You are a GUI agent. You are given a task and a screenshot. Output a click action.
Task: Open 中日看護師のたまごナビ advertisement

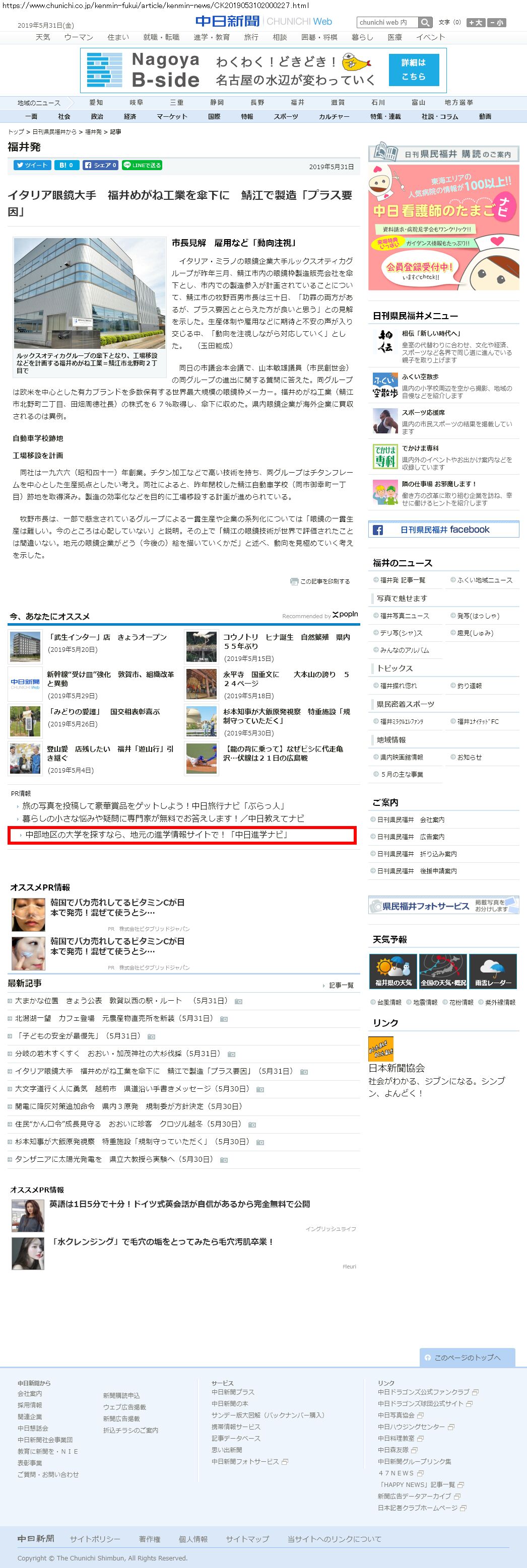tap(443, 227)
